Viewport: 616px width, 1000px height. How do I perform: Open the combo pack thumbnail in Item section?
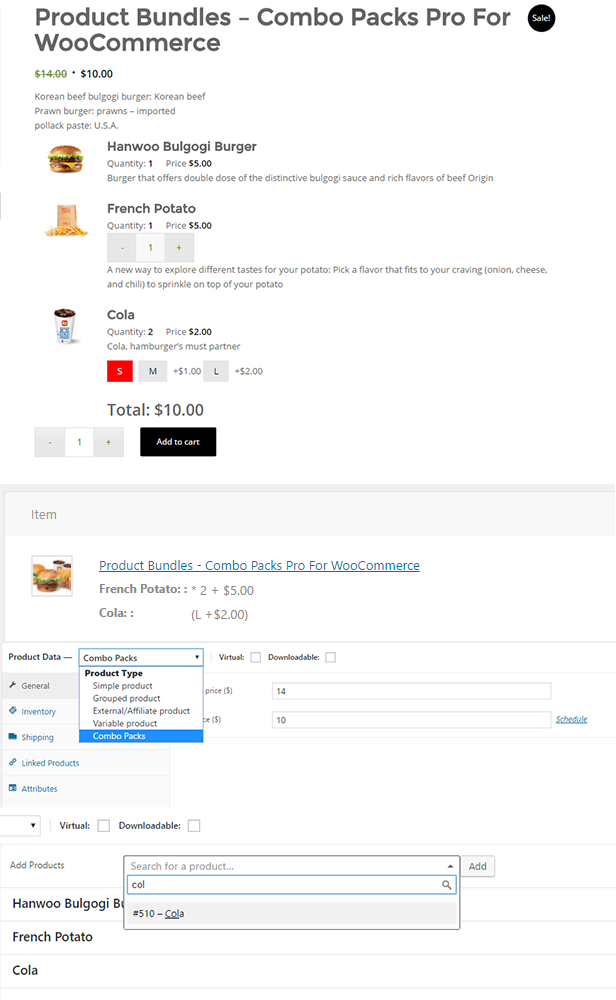pos(52,576)
